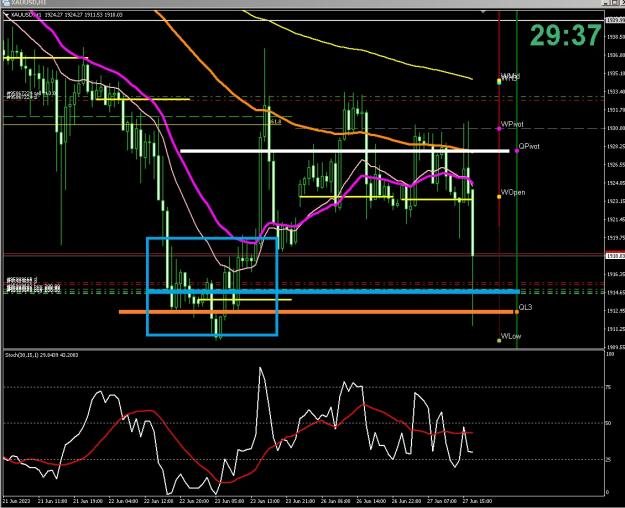Image resolution: width=625 pixels, height=508 pixels.
Task: Click the 22 Jun 20:00 time label
Action: click(194, 501)
